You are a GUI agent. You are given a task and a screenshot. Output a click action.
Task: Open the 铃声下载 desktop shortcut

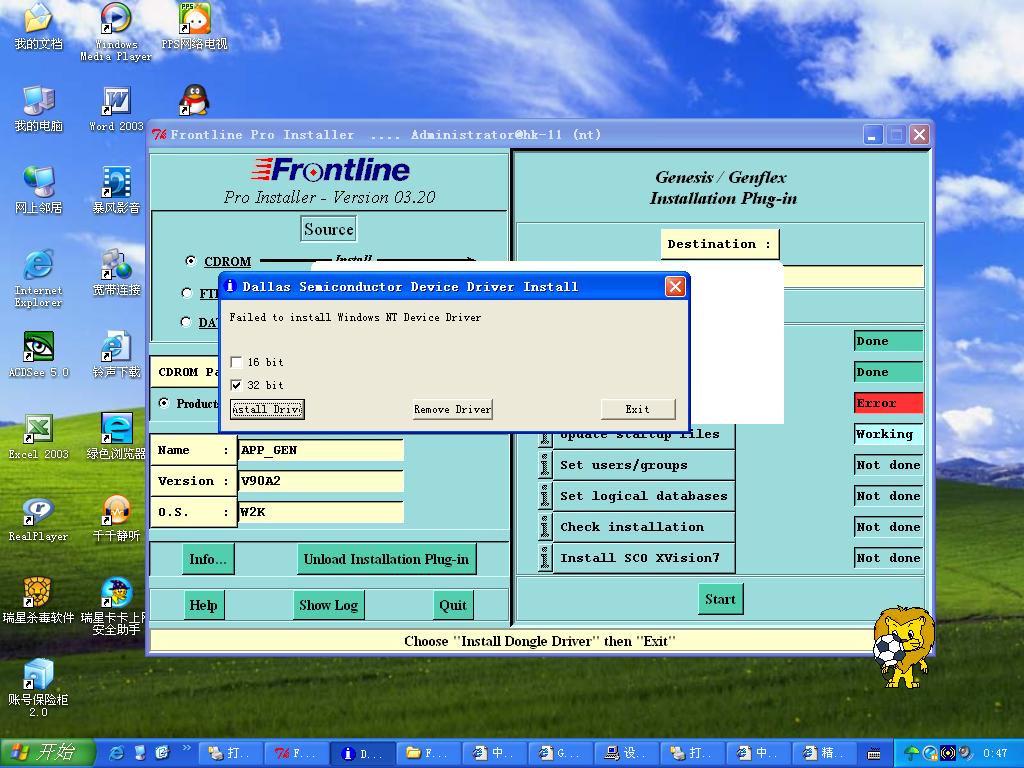click(x=116, y=355)
